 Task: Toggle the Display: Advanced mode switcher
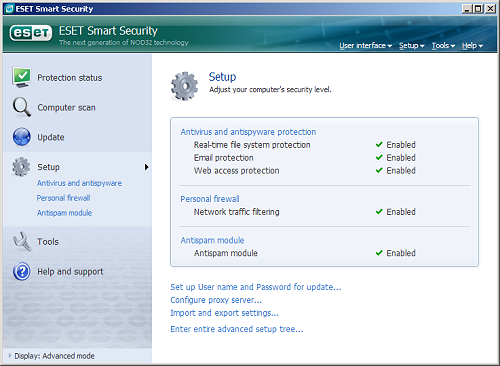[x=52, y=356]
